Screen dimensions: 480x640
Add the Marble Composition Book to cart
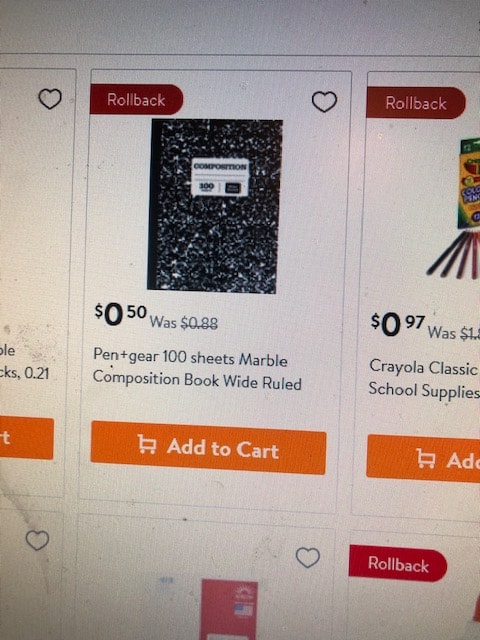click(x=208, y=448)
